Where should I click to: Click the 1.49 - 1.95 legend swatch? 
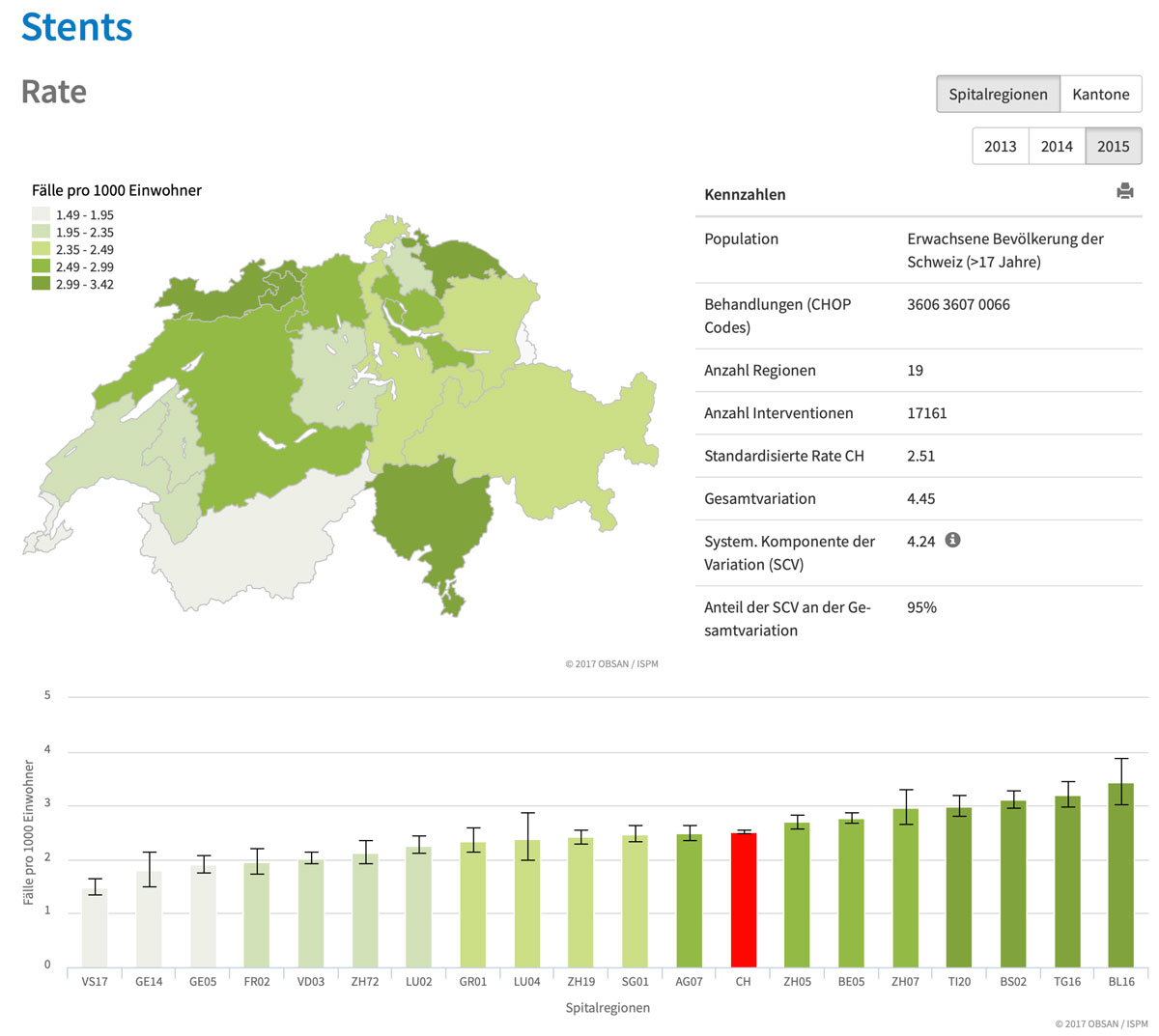(x=41, y=215)
